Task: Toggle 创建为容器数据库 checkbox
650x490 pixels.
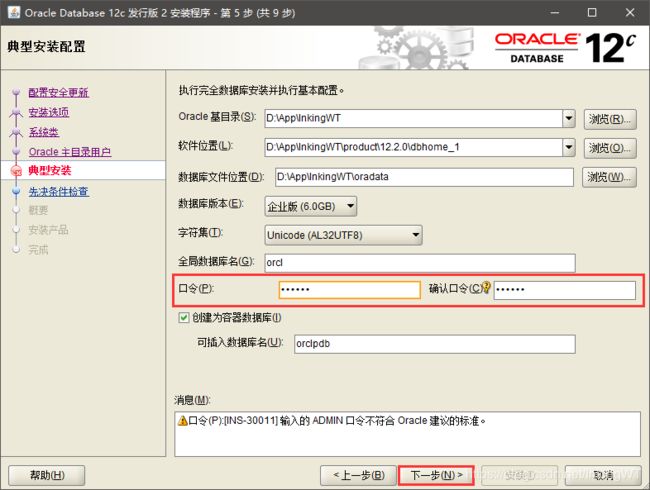Action: click(x=184, y=318)
